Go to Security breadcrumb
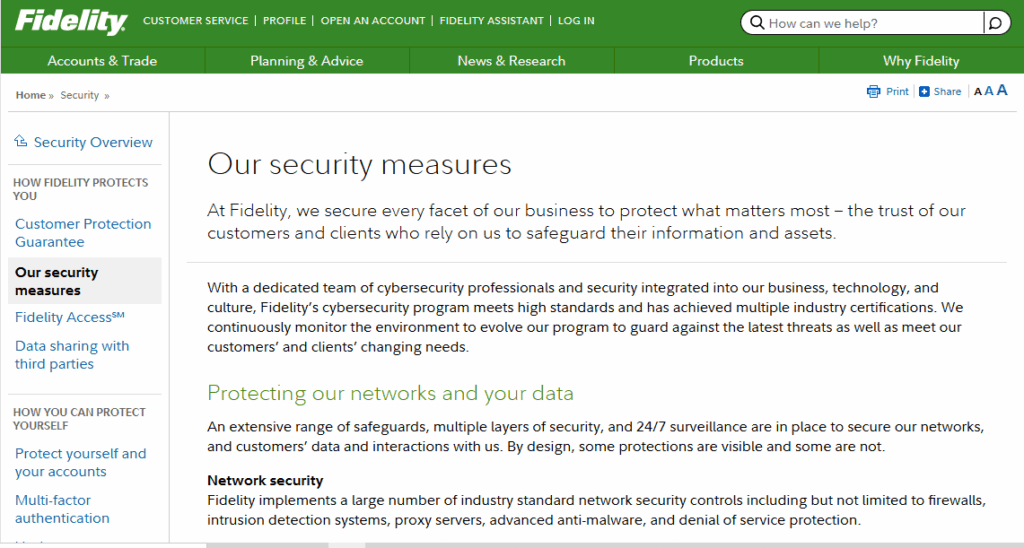1024x548 pixels. pos(80,95)
